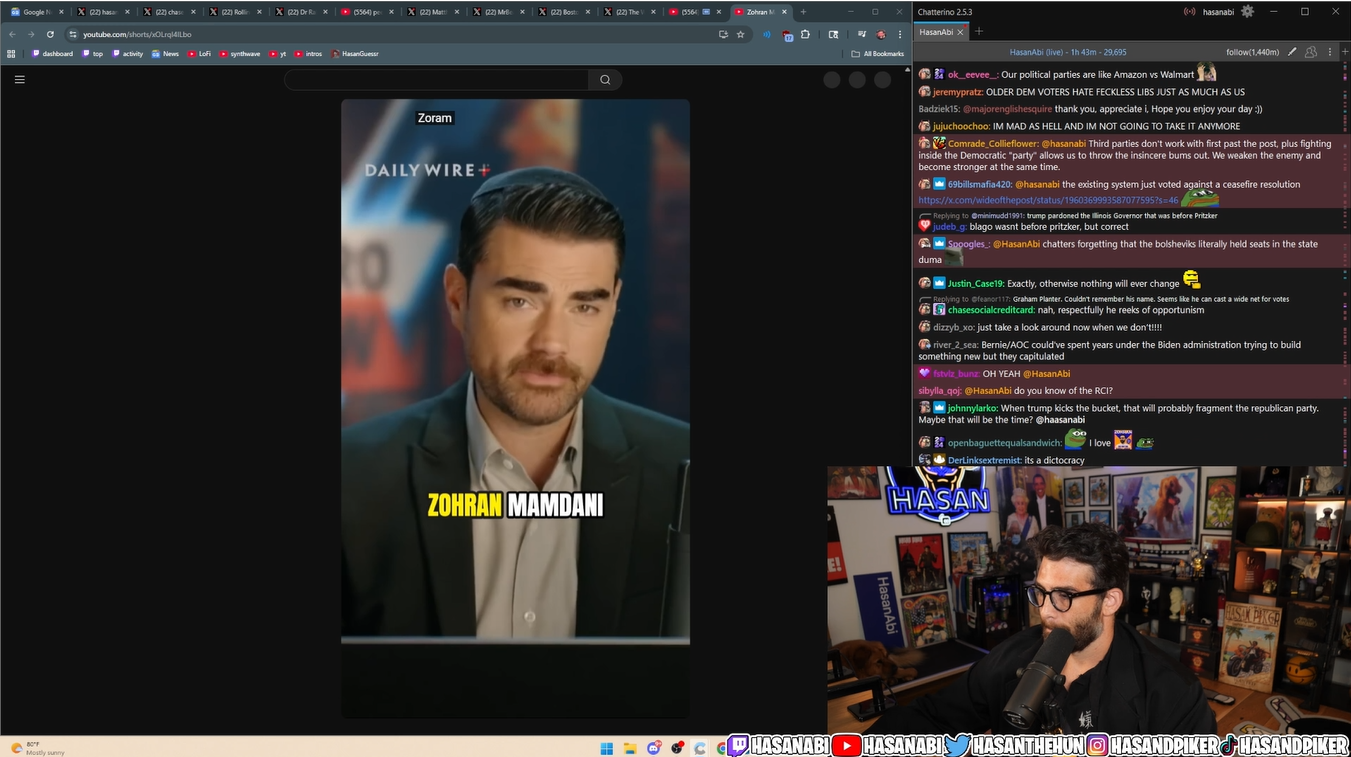
Task: Click the username 69billsmafia420 in chat
Action: (x=979, y=185)
